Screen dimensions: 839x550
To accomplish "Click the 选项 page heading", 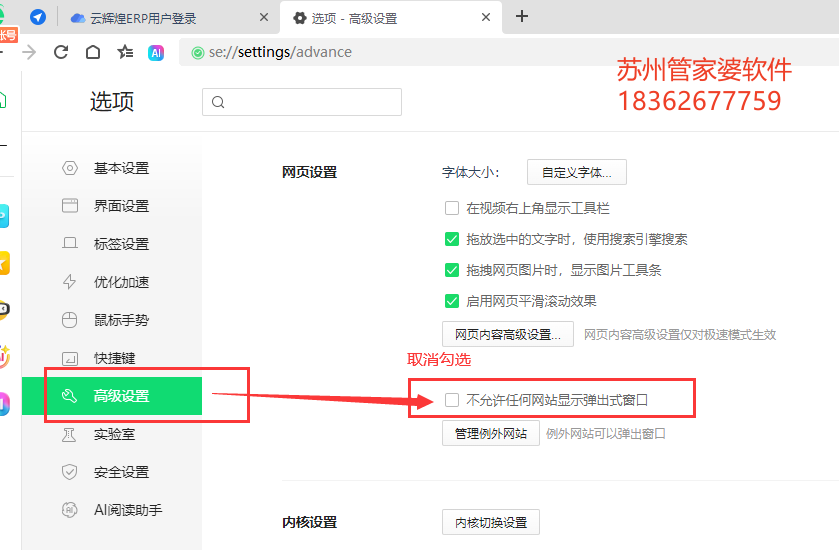I will pos(112,102).
